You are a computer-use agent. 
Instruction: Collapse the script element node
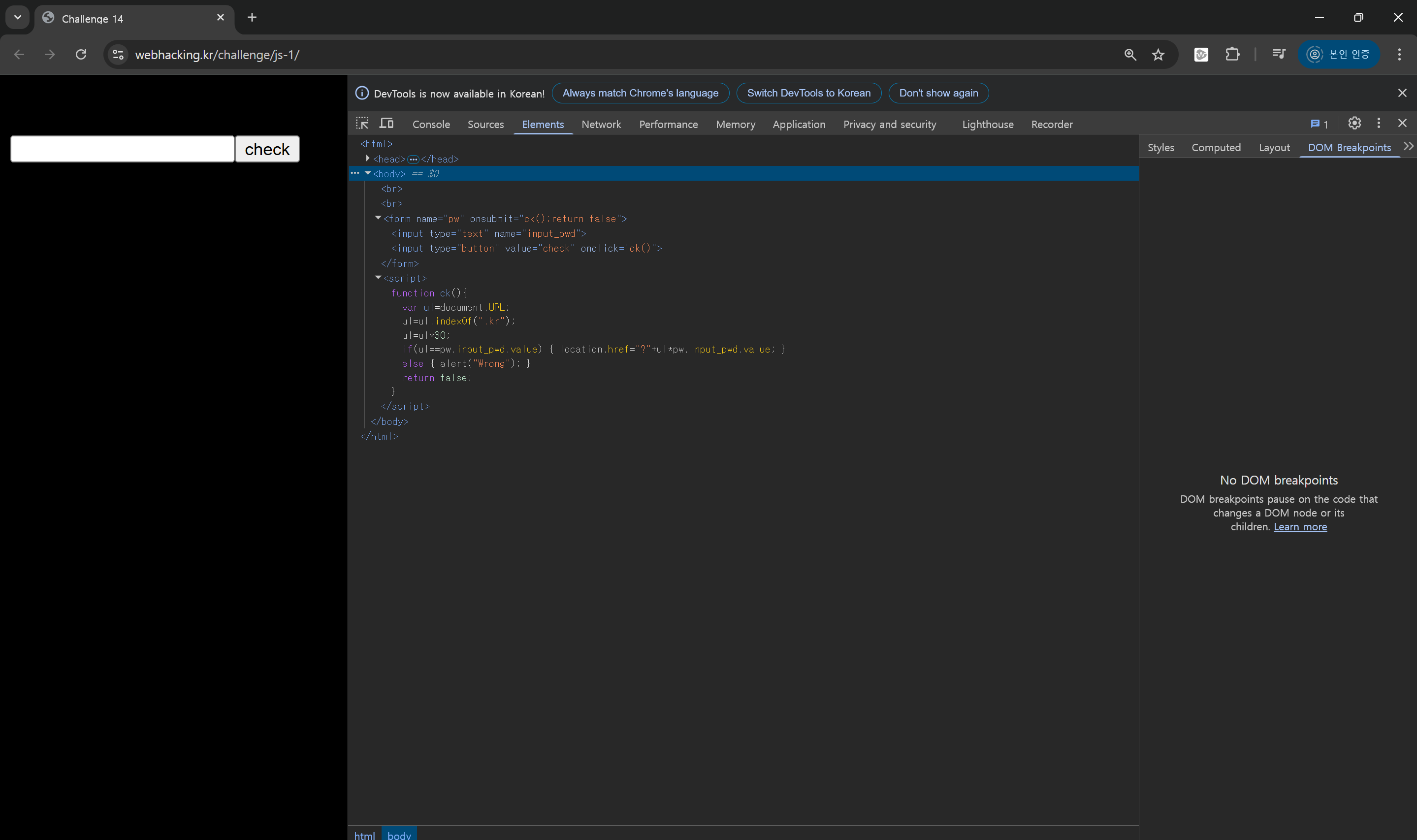pyautogui.click(x=378, y=278)
